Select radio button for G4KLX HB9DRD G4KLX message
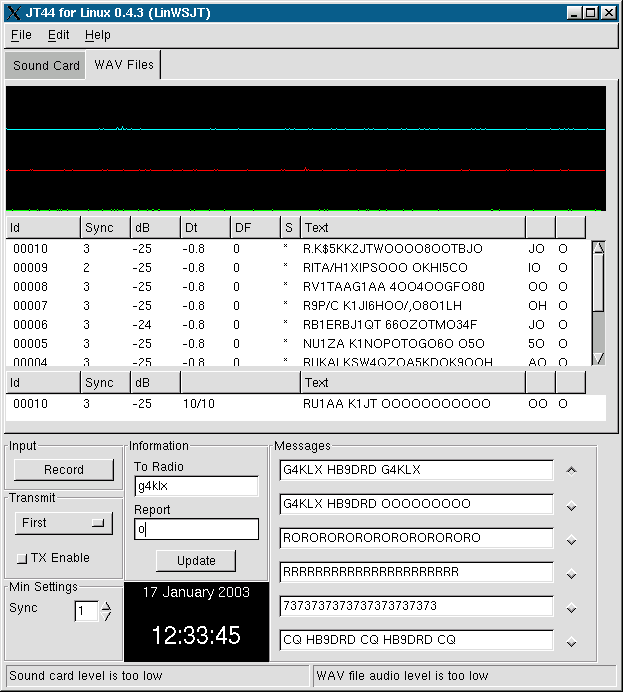The image size is (623, 692). tap(571, 470)
